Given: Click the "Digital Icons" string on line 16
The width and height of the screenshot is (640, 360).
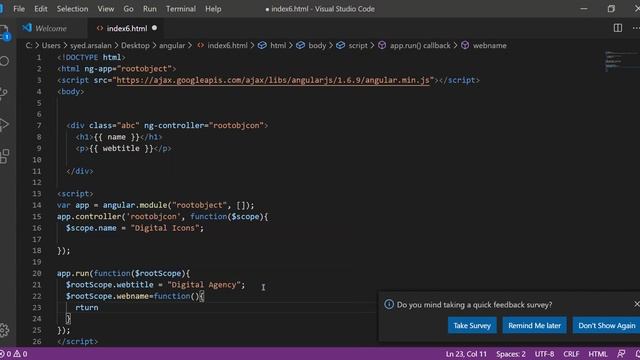Looking at the screenshot, I should (x=165, y=228).
